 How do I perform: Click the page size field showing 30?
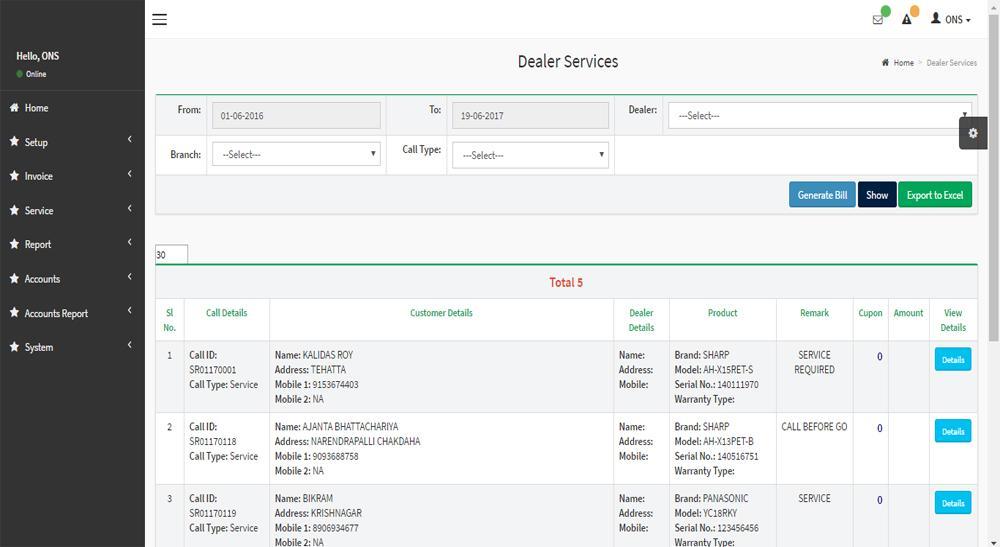point(171,254)
